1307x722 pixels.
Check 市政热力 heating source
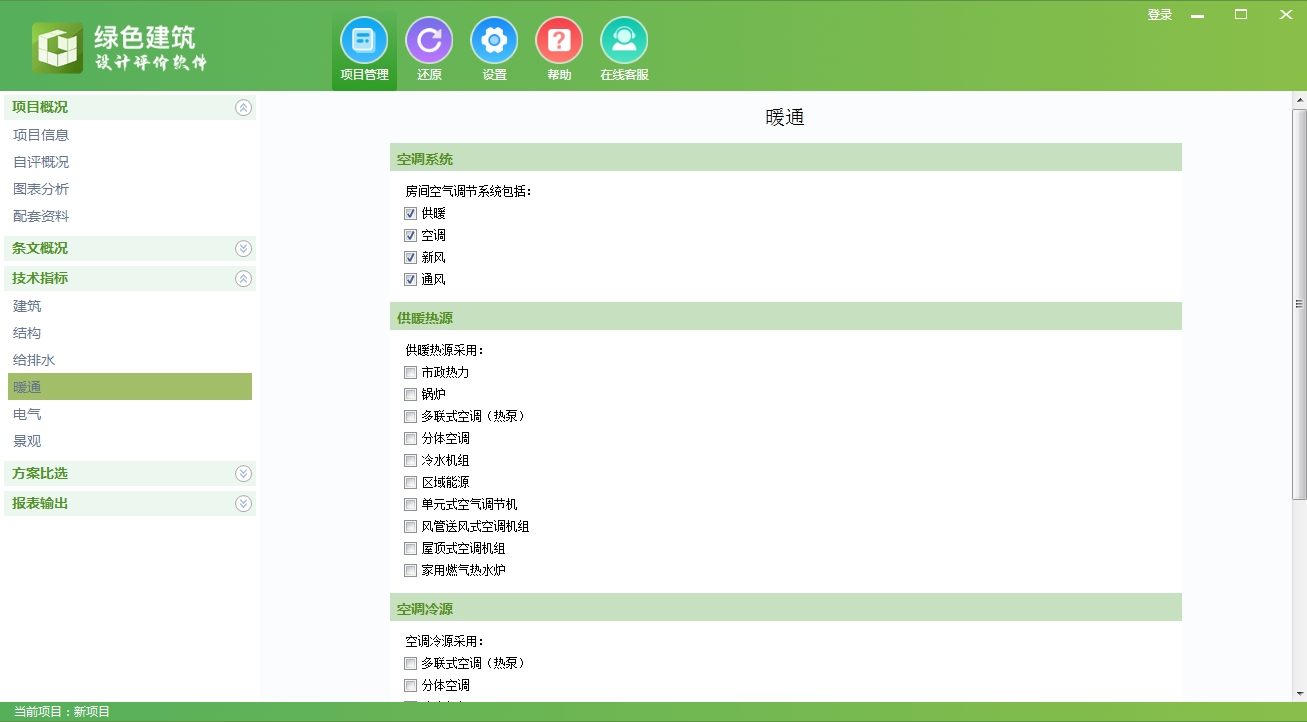click(410, 372)
